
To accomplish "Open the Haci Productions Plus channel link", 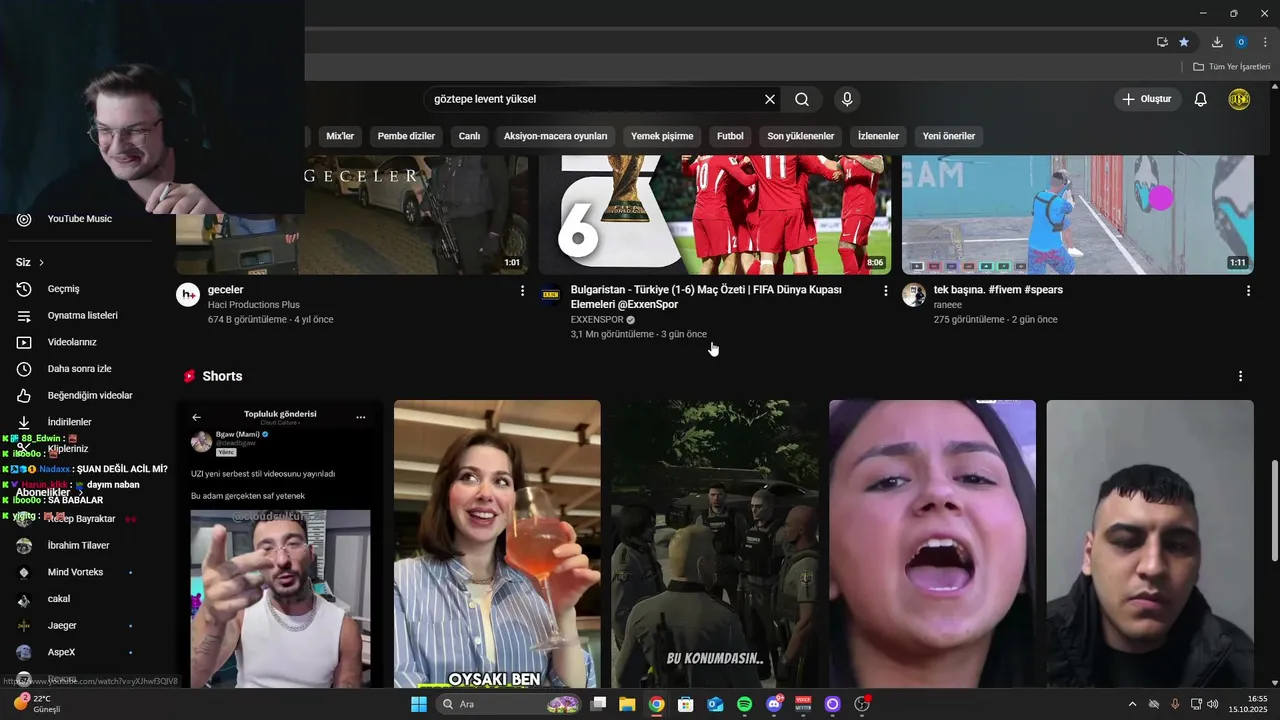I will point(254,305).
